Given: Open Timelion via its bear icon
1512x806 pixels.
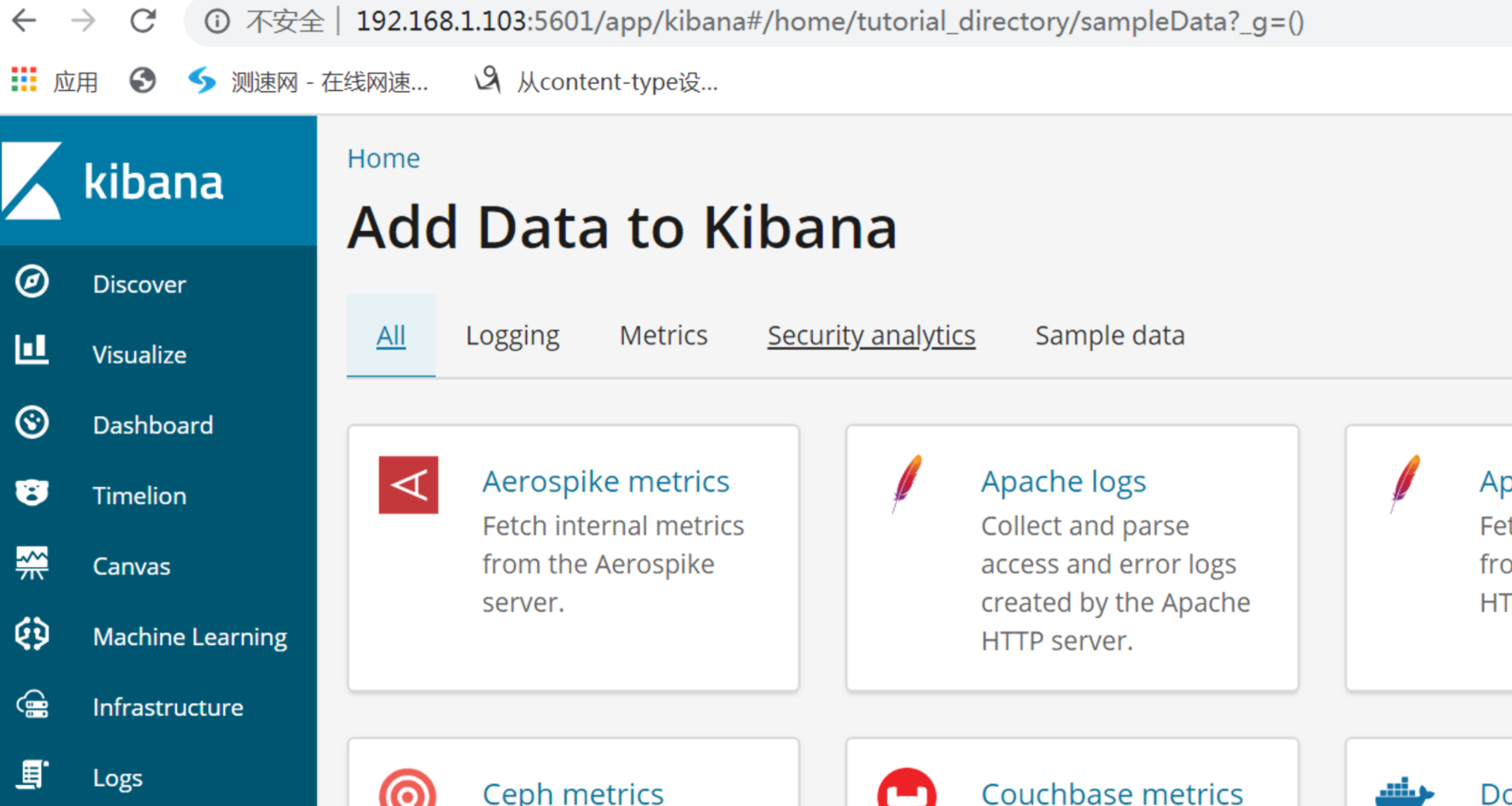Looking at the screenshot, I should (x=32, y=493).
